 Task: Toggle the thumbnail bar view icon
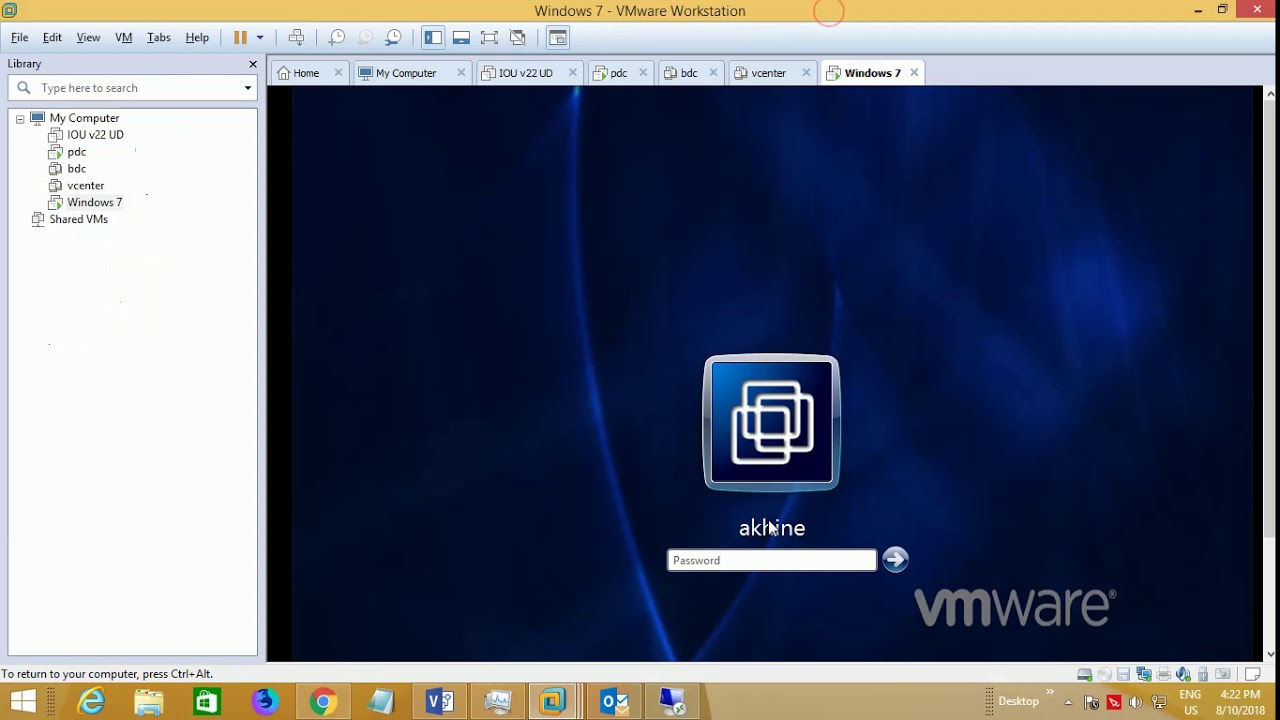[461, 37]
